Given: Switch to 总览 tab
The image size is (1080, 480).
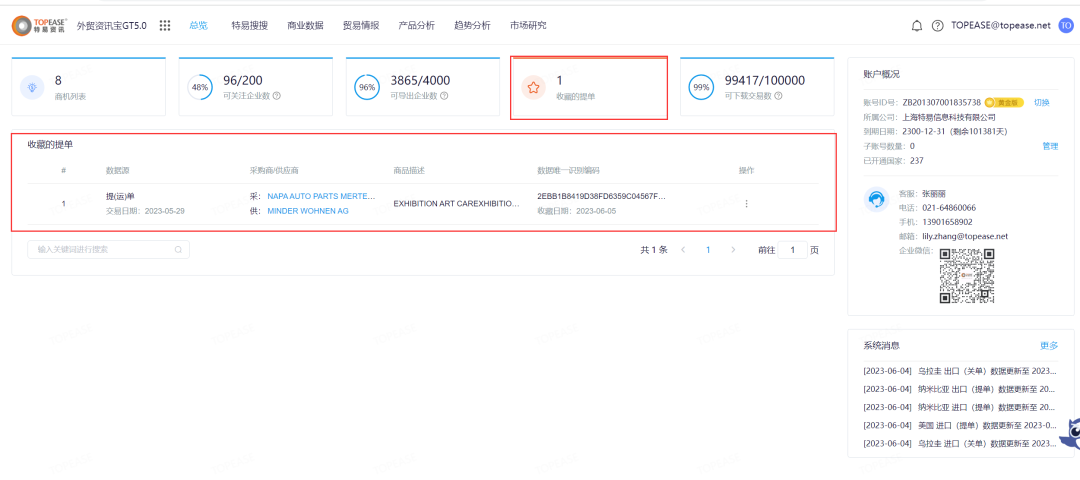Looking at the screenshot, I should 198,25.
